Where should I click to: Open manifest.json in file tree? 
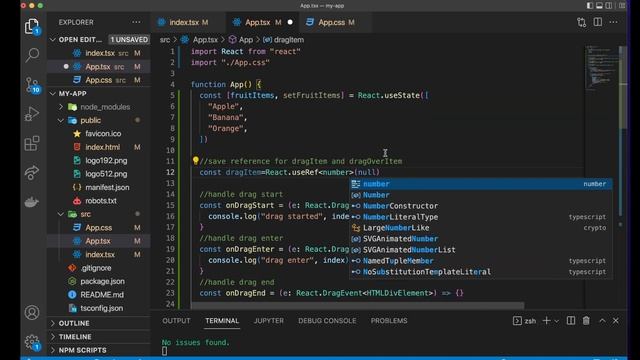point(107,187)
